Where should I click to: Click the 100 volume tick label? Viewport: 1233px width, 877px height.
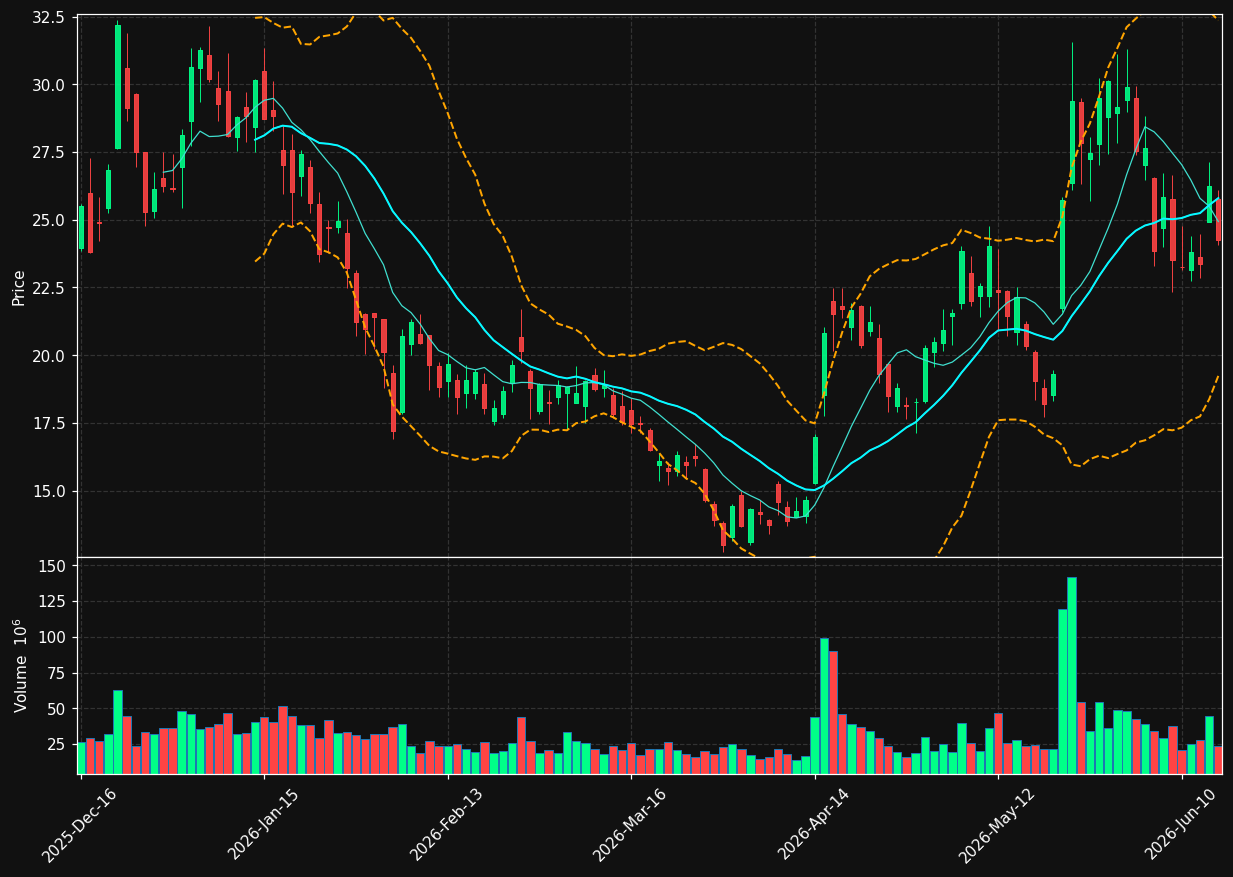tap(55, 638)
